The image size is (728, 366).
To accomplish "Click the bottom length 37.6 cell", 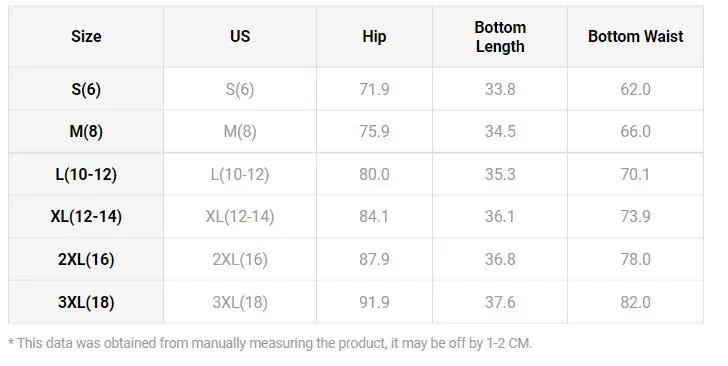I will (500, 302).
